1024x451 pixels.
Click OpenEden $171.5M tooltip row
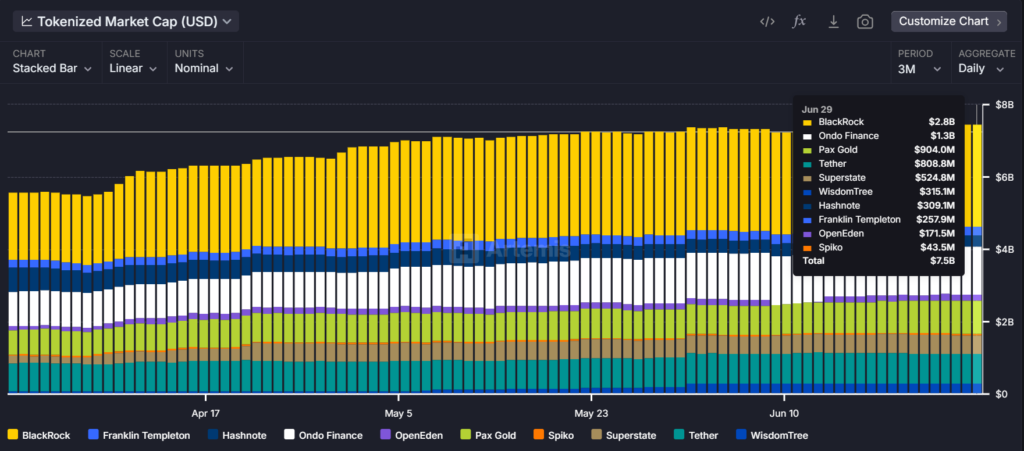click(878, 234)
